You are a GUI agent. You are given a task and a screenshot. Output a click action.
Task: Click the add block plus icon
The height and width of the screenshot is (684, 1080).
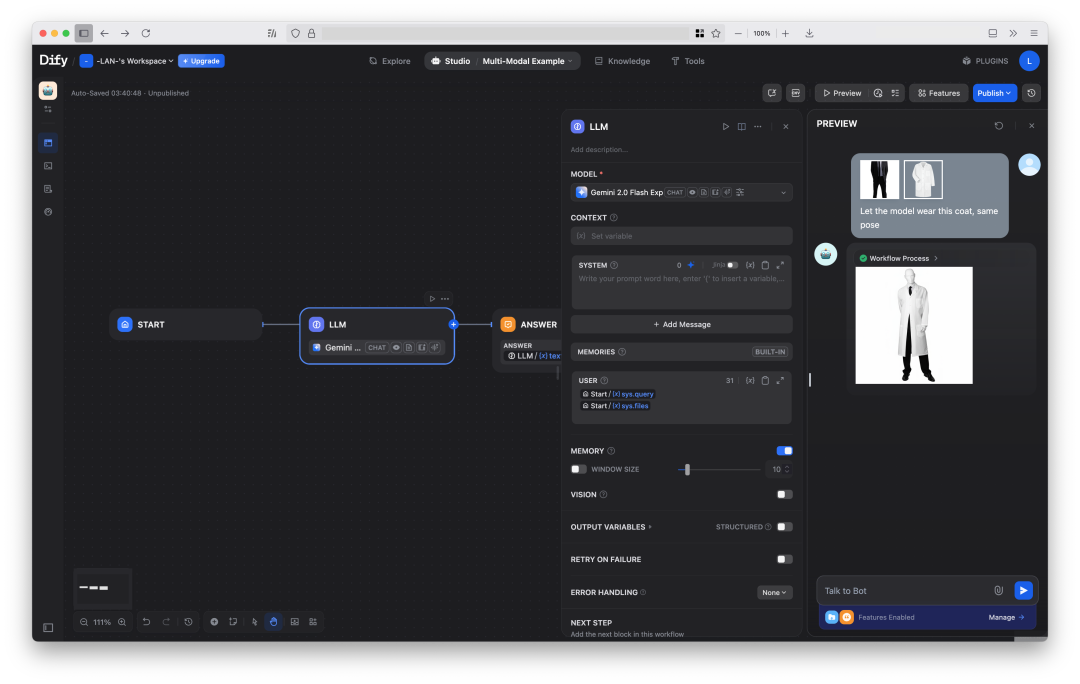214,622
